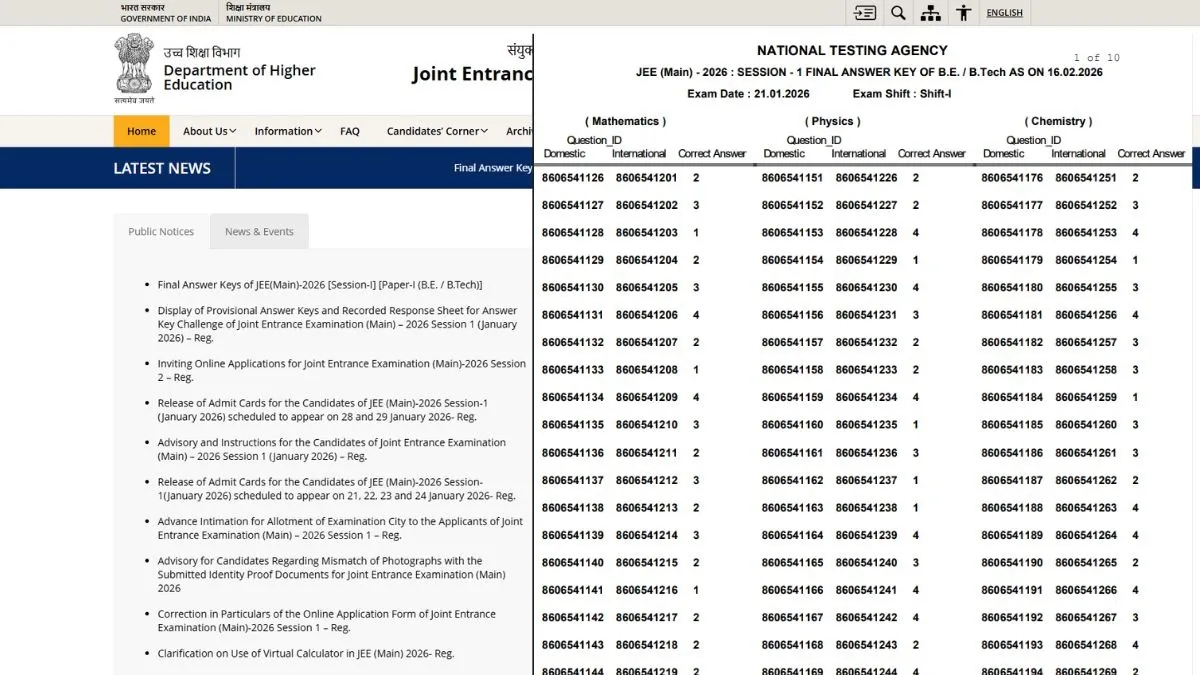The image size is (1200, 675).
Task: Click the skip to main content icon
Action: (x=865, y=13)
